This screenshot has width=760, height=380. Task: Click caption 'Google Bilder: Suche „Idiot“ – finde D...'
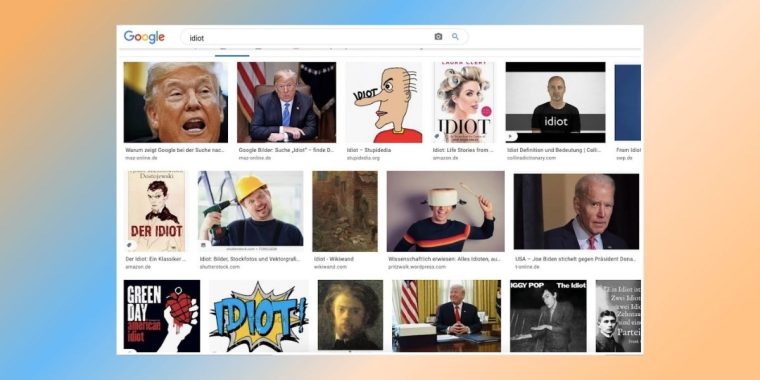286,150
